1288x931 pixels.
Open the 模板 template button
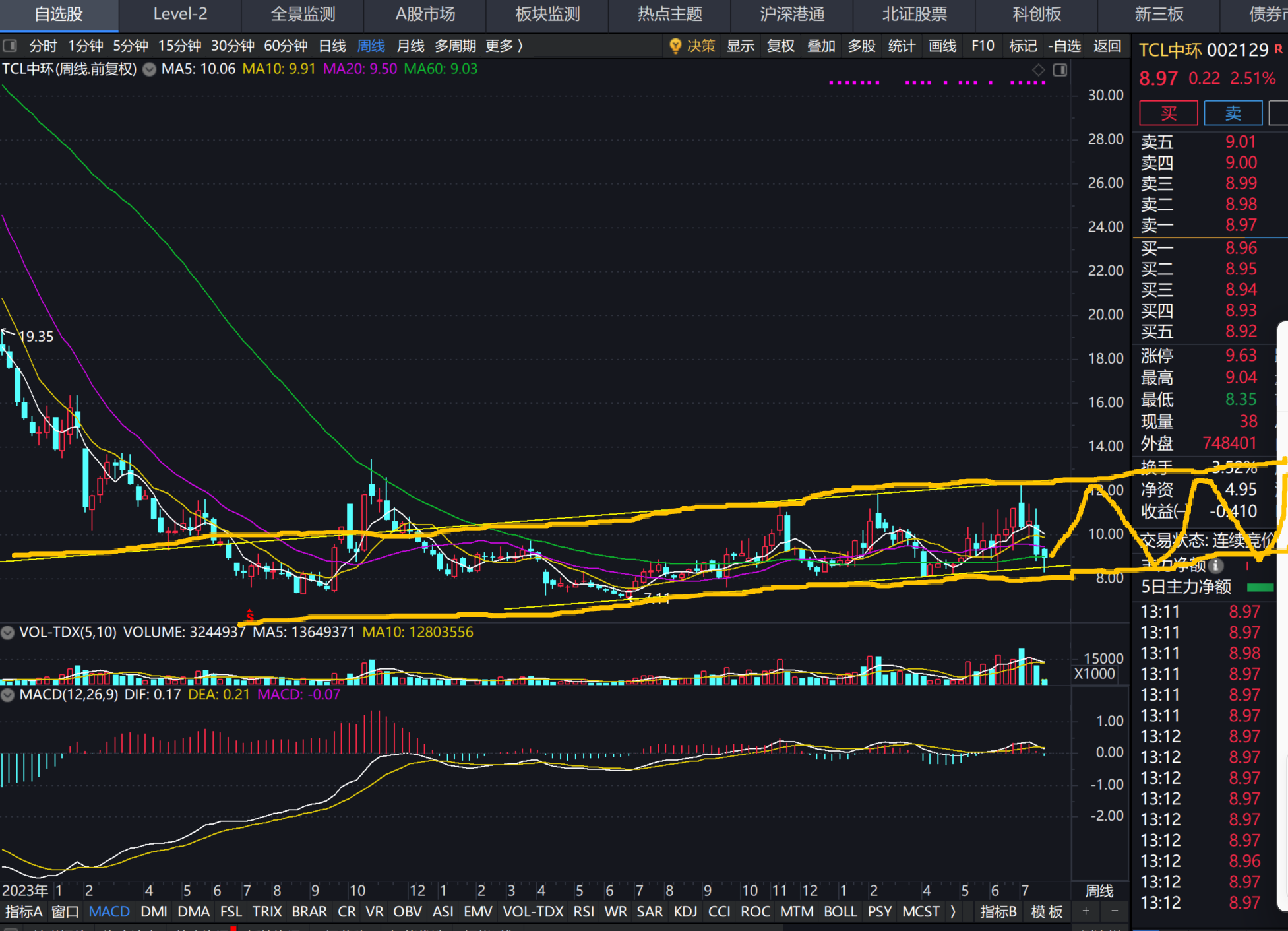coord(1047,911)
